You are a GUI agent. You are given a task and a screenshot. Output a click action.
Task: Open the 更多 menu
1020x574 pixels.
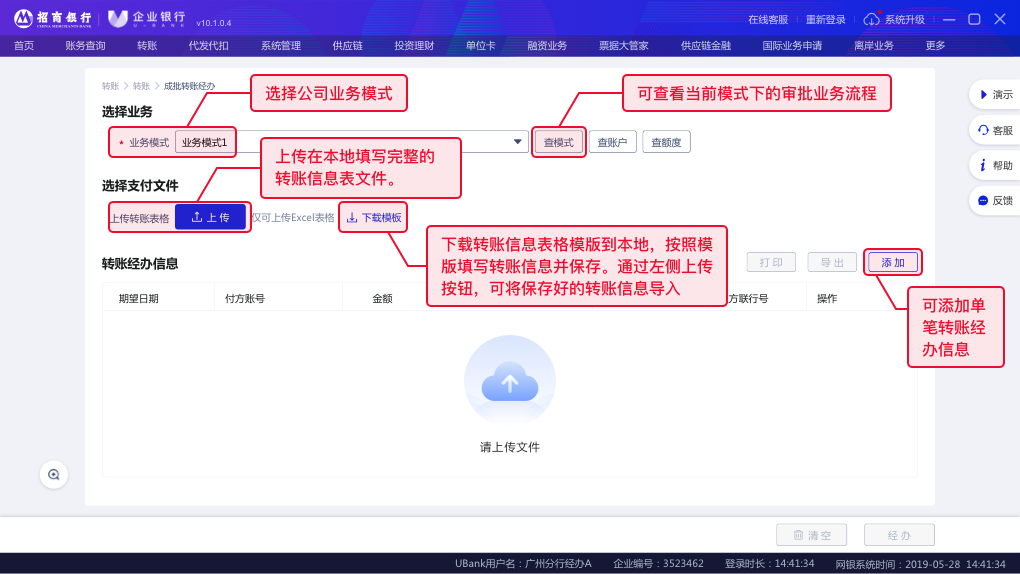pyautogui.click(x=935, y=46)
